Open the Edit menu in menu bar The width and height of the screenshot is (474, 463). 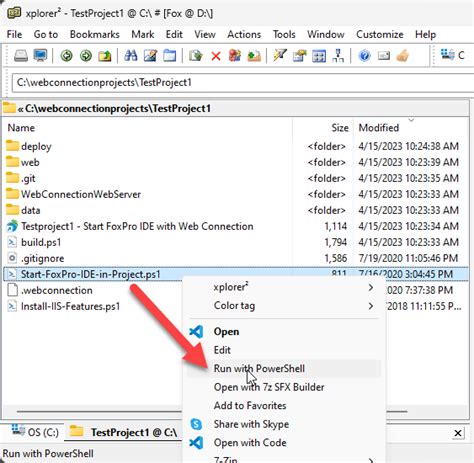click(x=174, y=34)
